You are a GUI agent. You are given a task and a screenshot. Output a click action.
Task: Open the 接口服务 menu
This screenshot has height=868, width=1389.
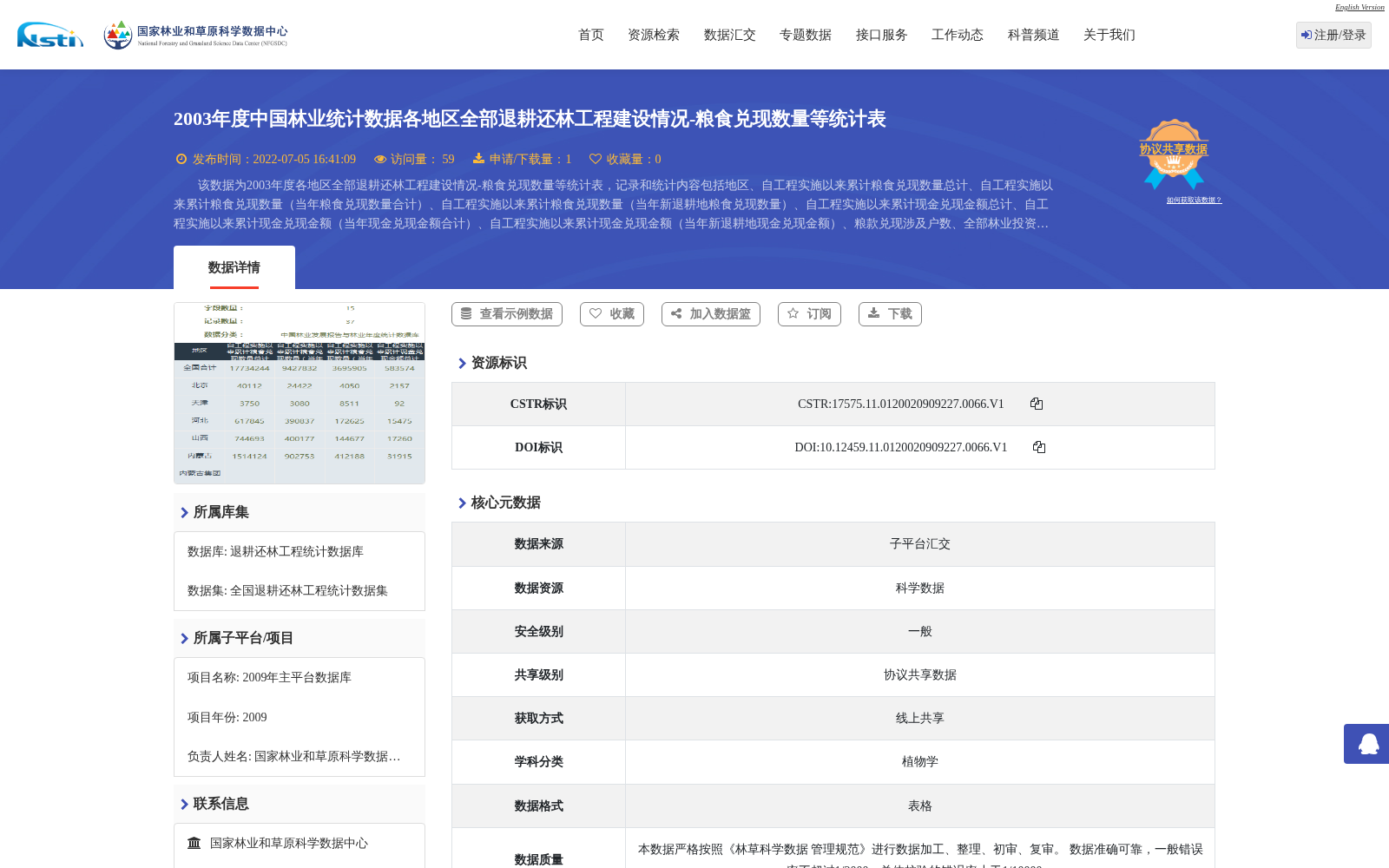point(882,35)
